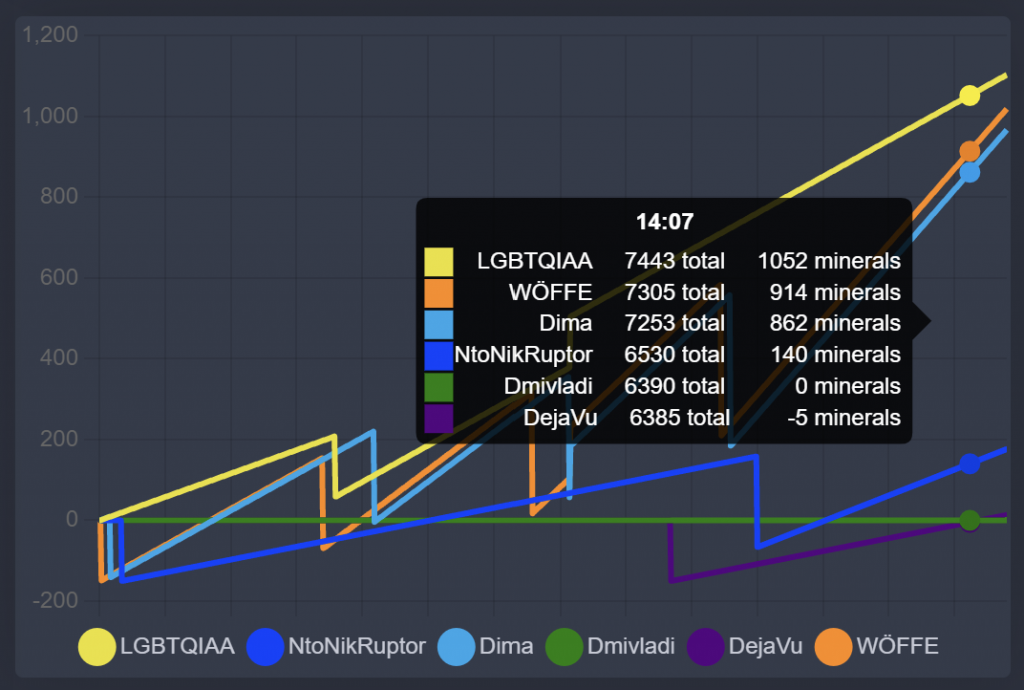
Task: Click the '862 minerals' tooltip value
Action: click(x=835, y=323)
